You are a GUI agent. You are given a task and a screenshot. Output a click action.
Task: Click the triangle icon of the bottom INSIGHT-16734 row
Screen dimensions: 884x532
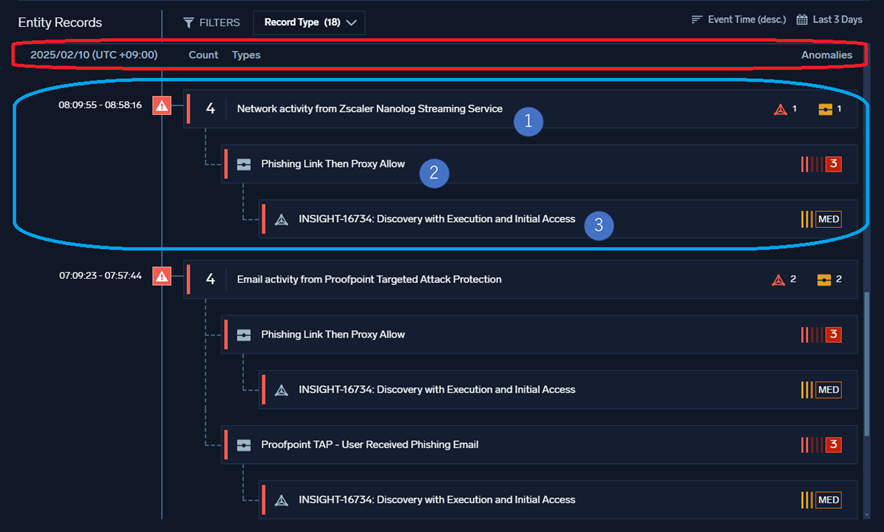tap(281, 500)
